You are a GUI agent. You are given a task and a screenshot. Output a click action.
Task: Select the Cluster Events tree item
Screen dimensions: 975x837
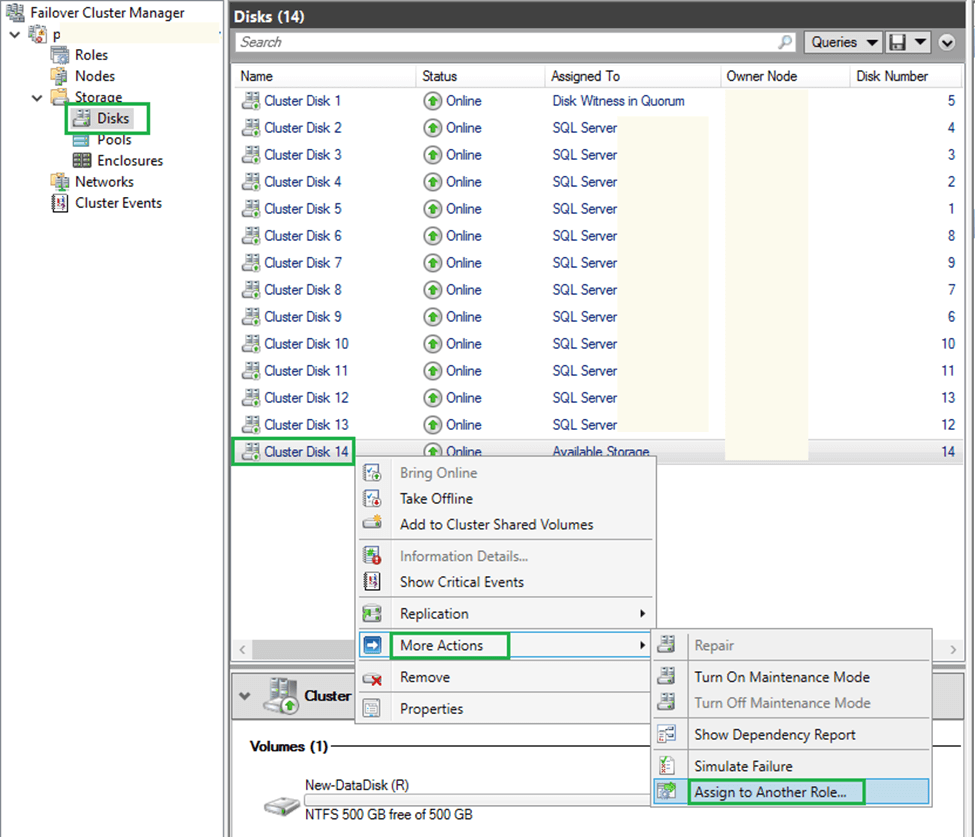pos(118,203)
